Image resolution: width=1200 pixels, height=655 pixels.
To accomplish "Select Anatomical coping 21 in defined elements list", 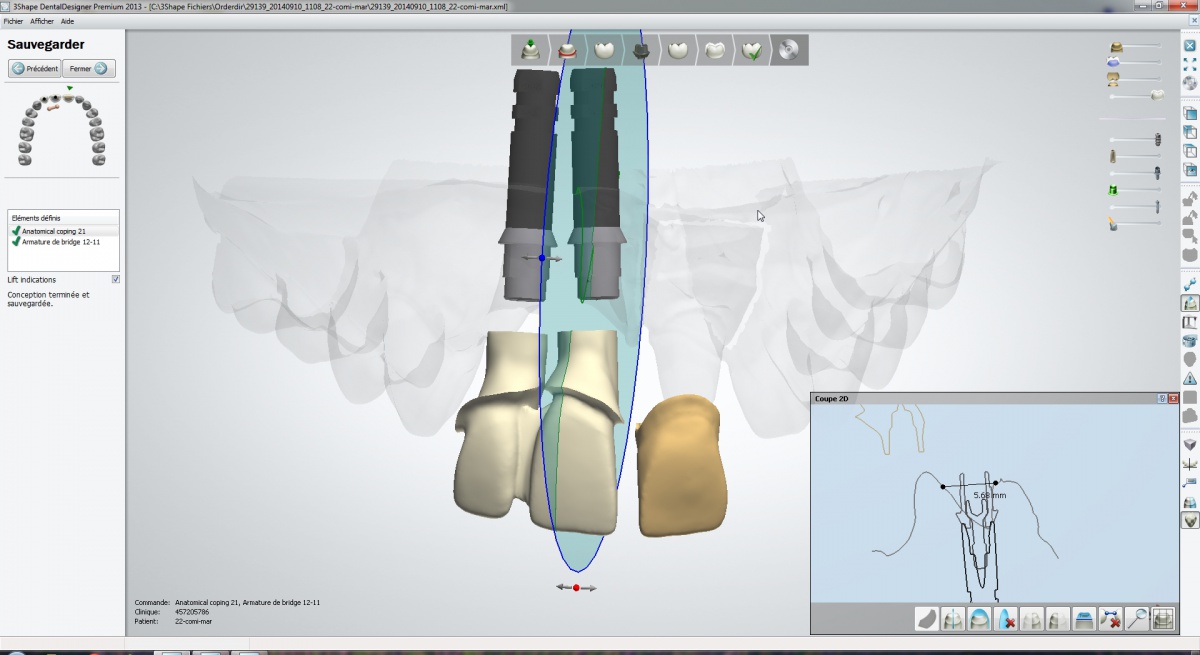I will (x=63, y=231).
